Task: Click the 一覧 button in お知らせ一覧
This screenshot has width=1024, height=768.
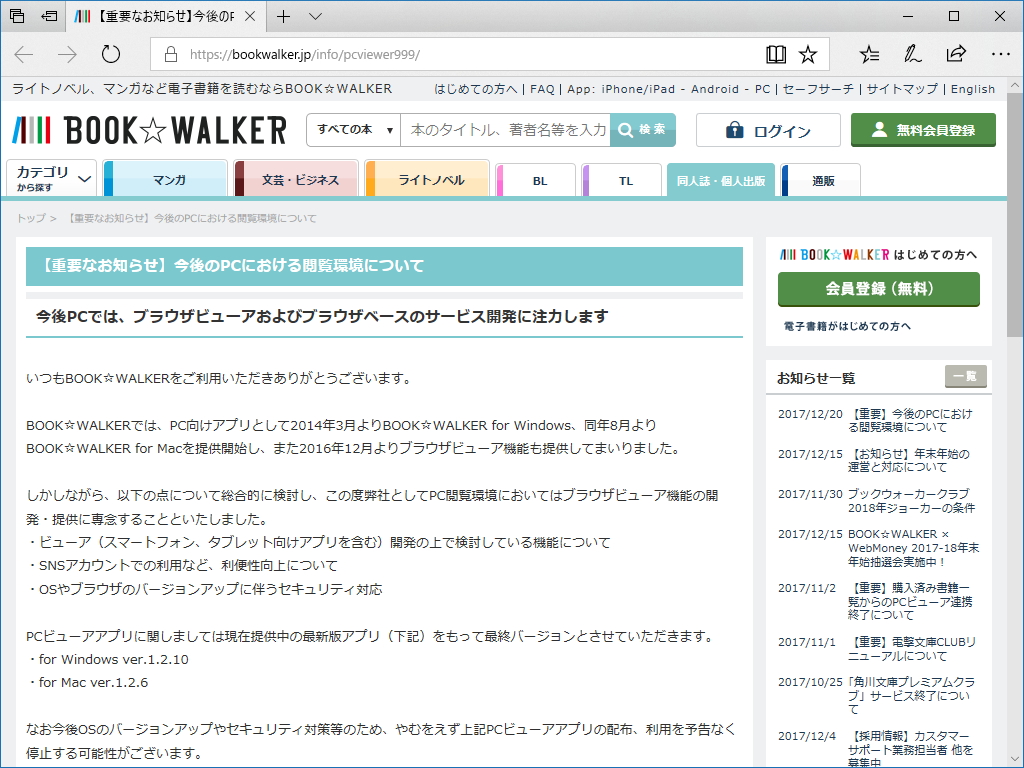Action: tap(965, 376)
